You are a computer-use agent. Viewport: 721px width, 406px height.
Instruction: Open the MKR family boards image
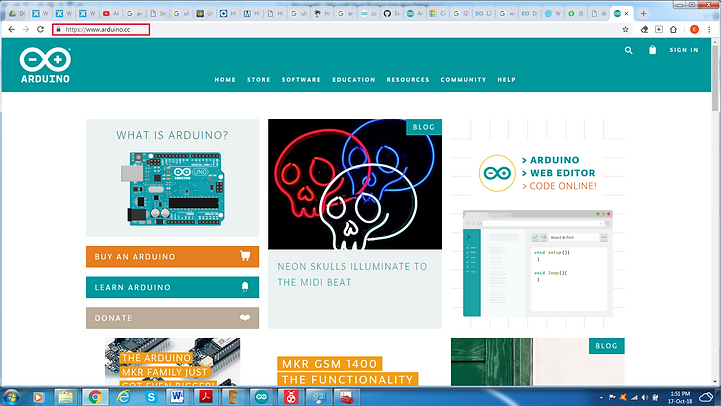click(x=172, y=362)
